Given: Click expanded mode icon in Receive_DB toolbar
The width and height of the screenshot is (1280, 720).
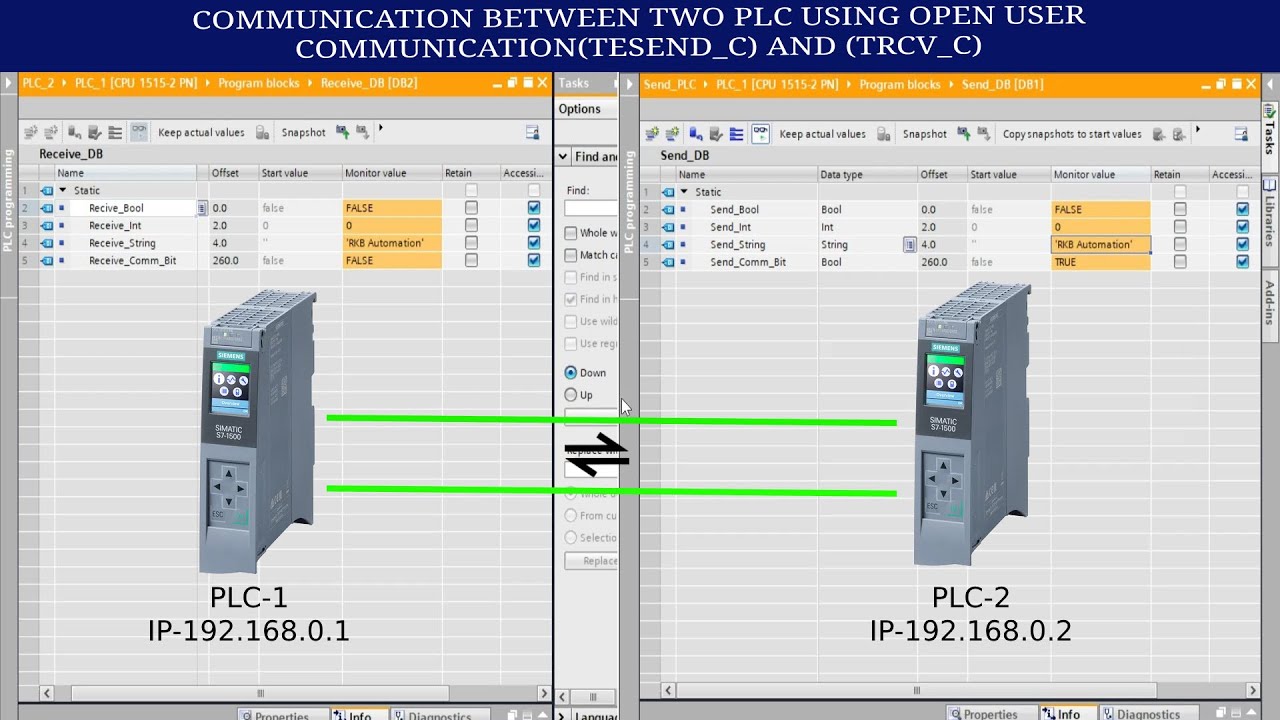Looking at the screenshot, I should click(x=115, y=132).
